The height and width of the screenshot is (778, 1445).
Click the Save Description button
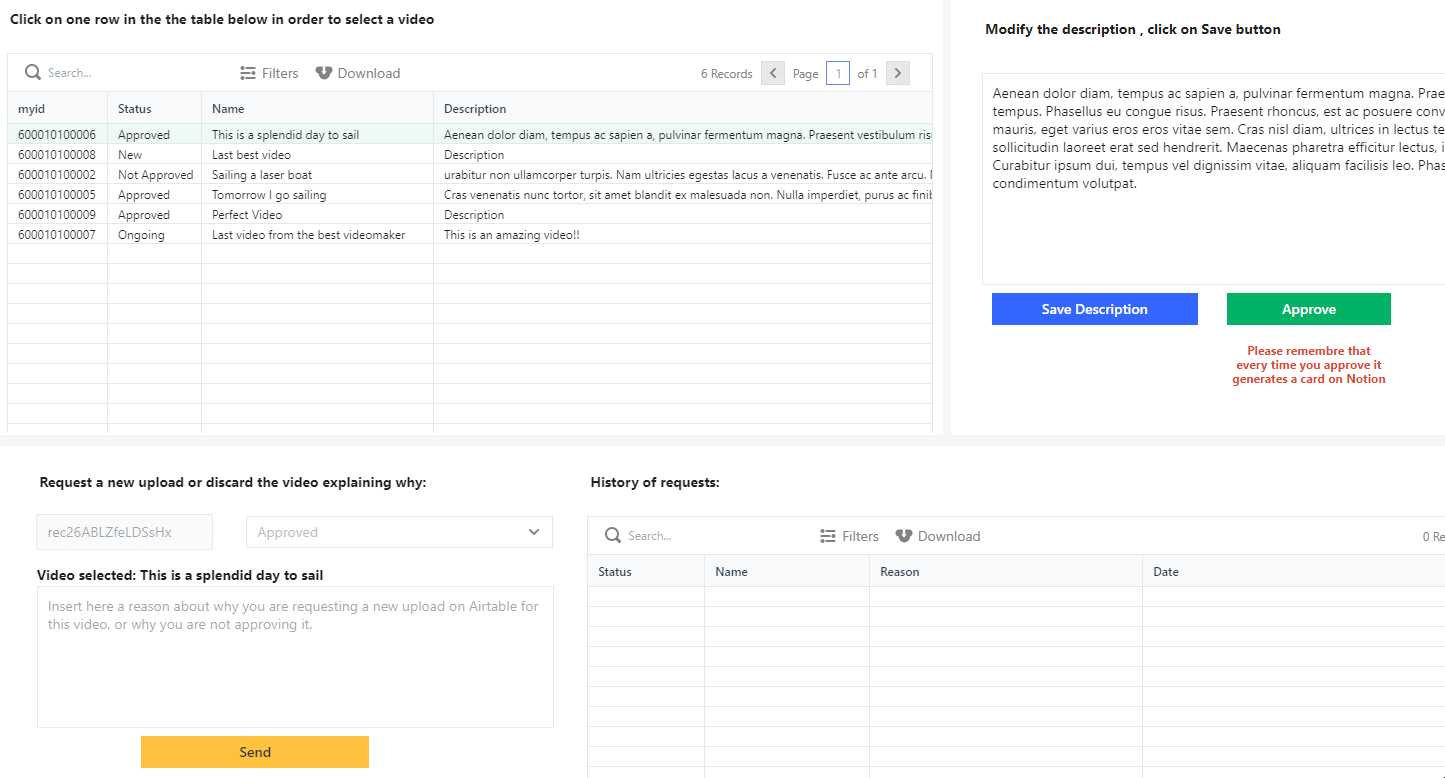[1094, 309]
